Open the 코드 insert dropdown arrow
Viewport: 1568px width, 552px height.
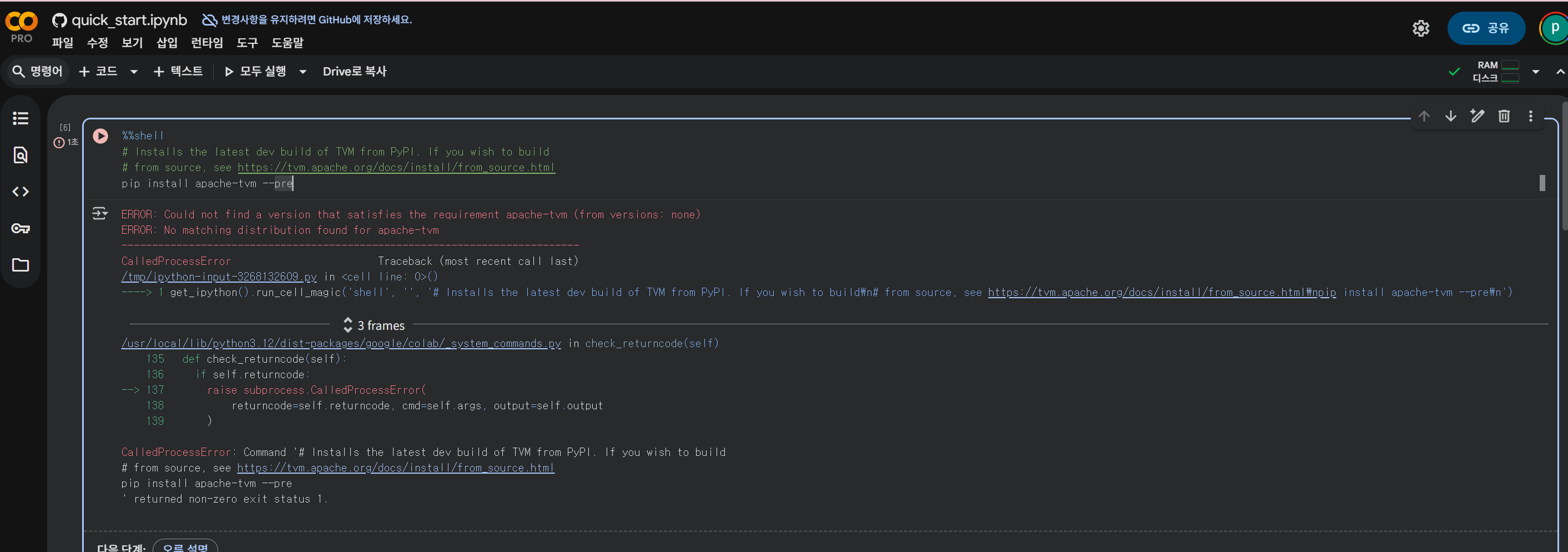134,72
